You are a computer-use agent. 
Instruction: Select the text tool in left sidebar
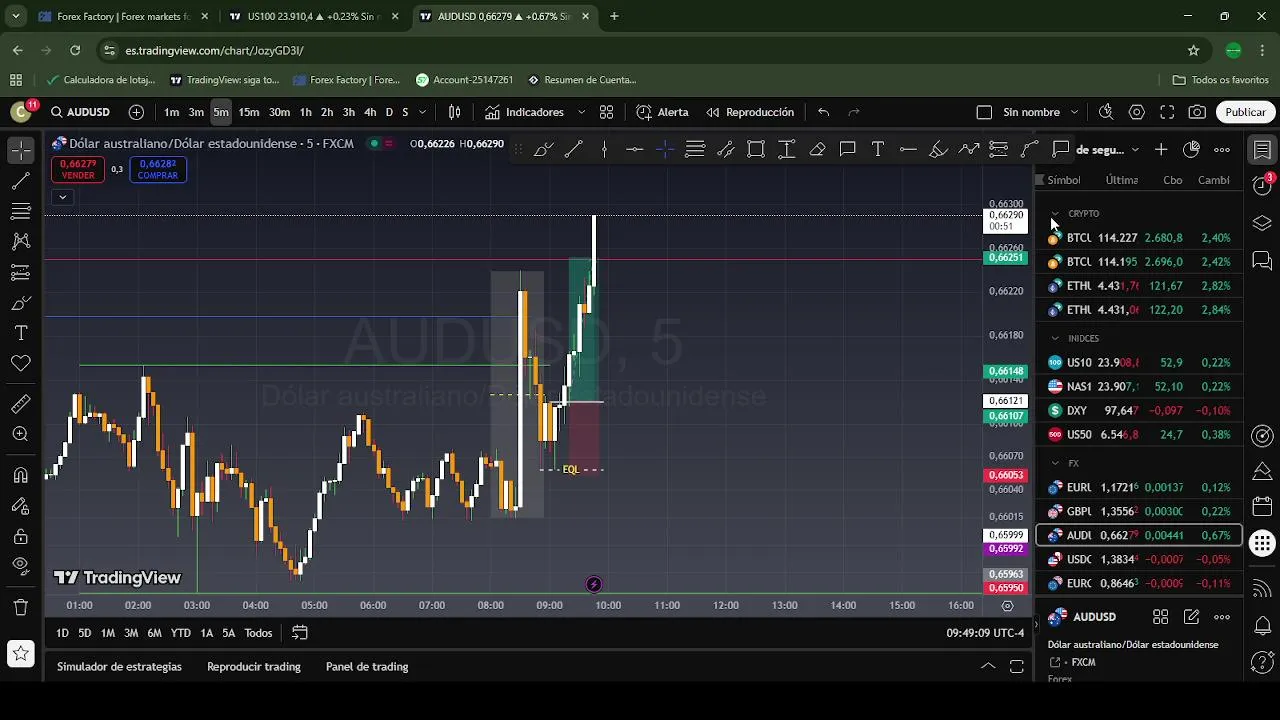click(x=20, y=333)
